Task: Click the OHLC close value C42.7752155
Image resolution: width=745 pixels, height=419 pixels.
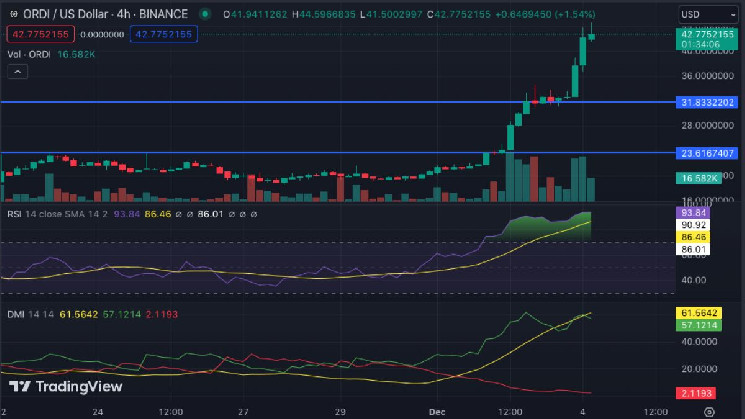Action: [x=458, y=14]
